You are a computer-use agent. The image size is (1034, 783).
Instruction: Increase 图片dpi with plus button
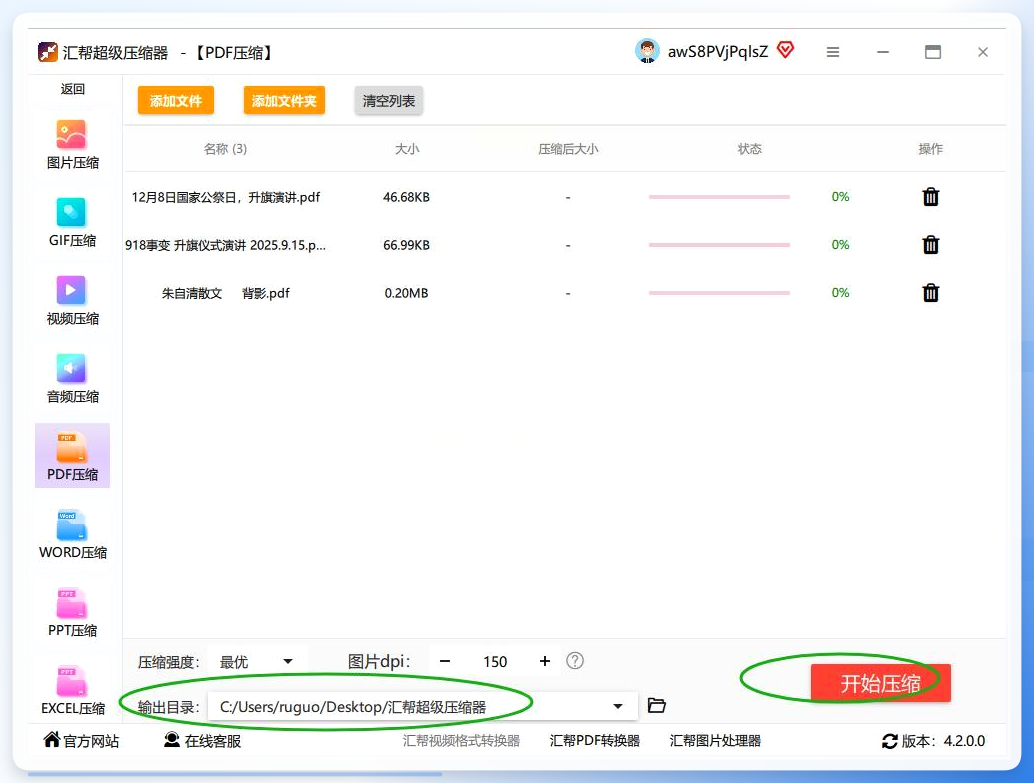point(545,661)
